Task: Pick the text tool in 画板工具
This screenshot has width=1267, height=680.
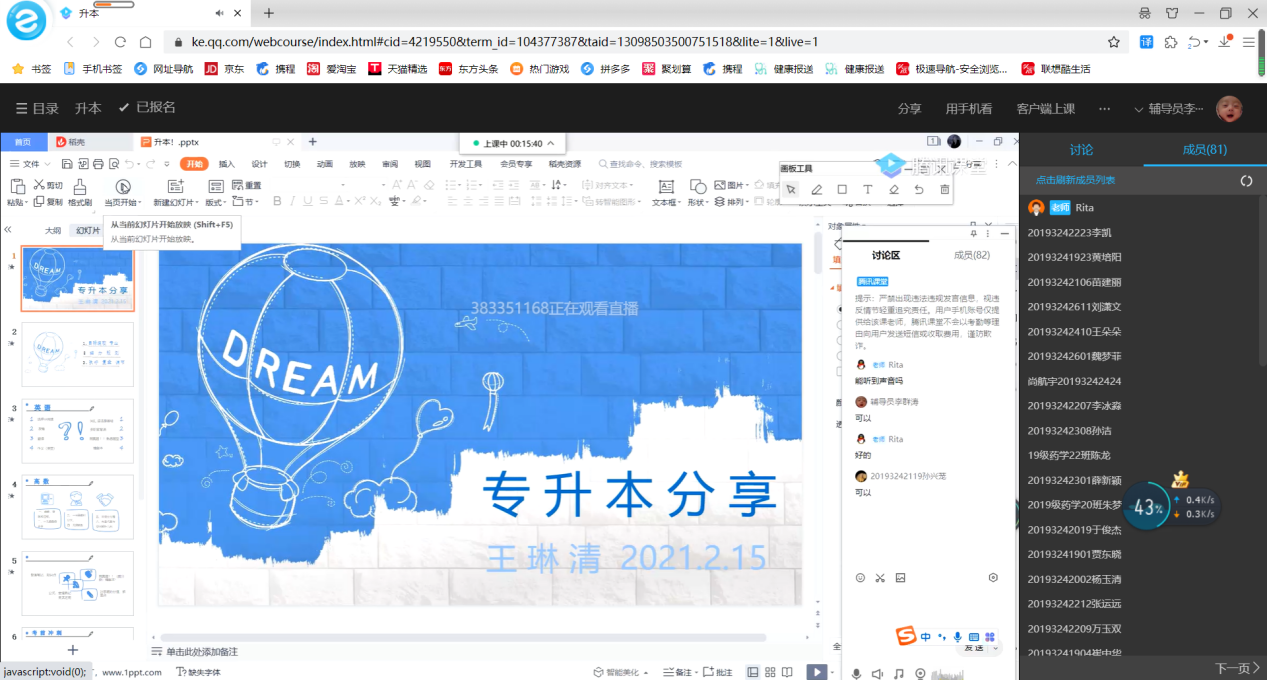Action: point(868,189)
